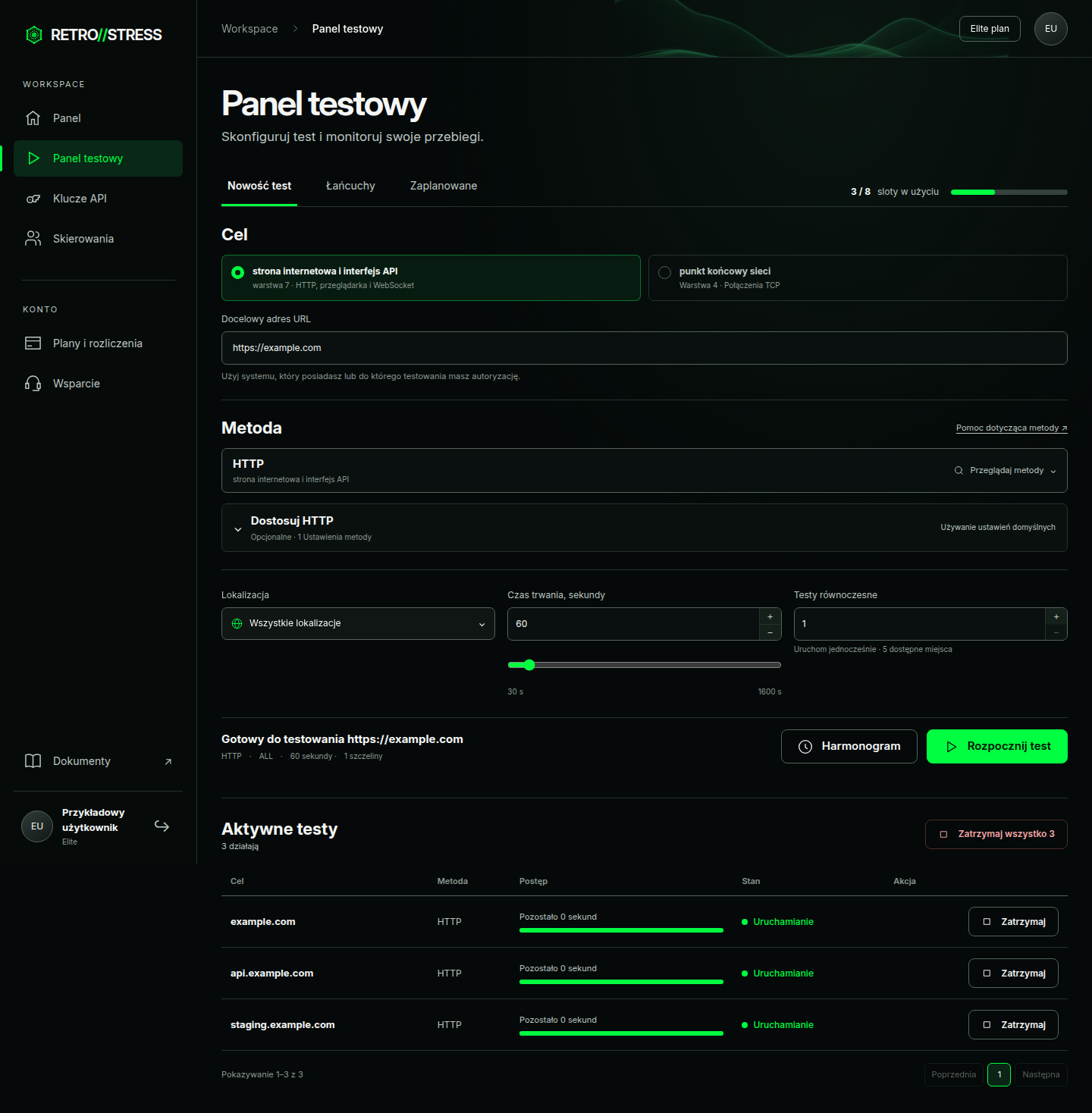Click the Docelowy adres URL input field
This screenshot has width=1092, height=1113.
[645, 348]
